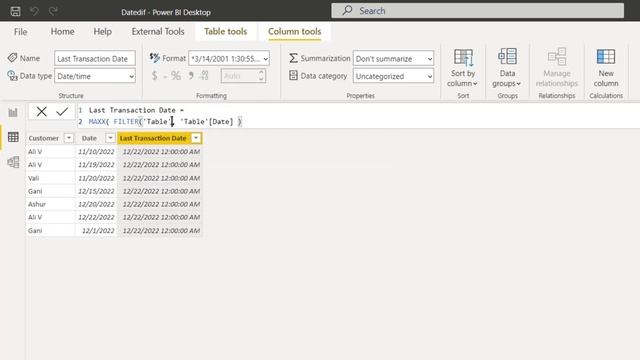
Task: Open Customer column filter arrow
Action: 69,138
